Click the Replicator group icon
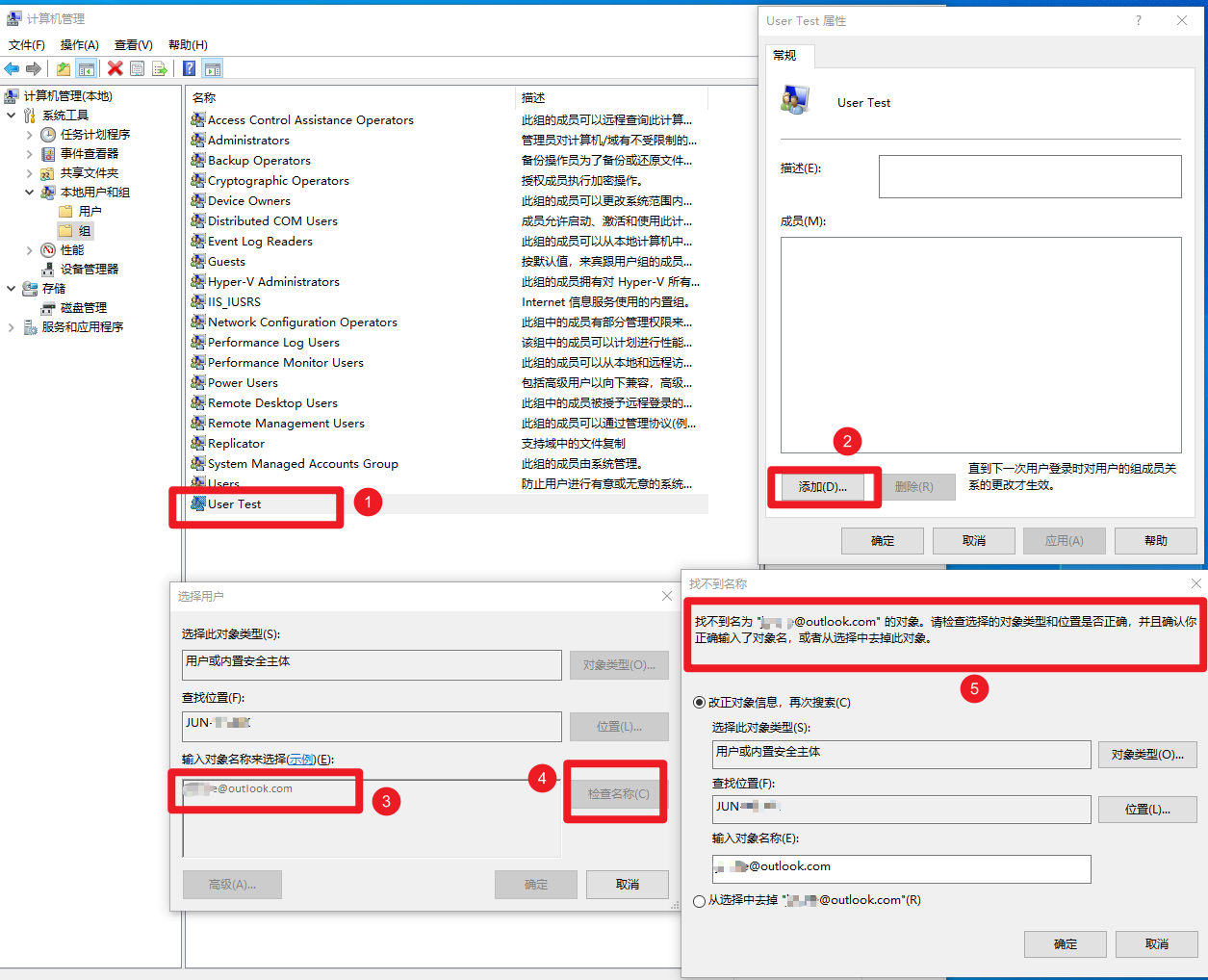Viewport: 1208px width, 980px height. (198, 443)
